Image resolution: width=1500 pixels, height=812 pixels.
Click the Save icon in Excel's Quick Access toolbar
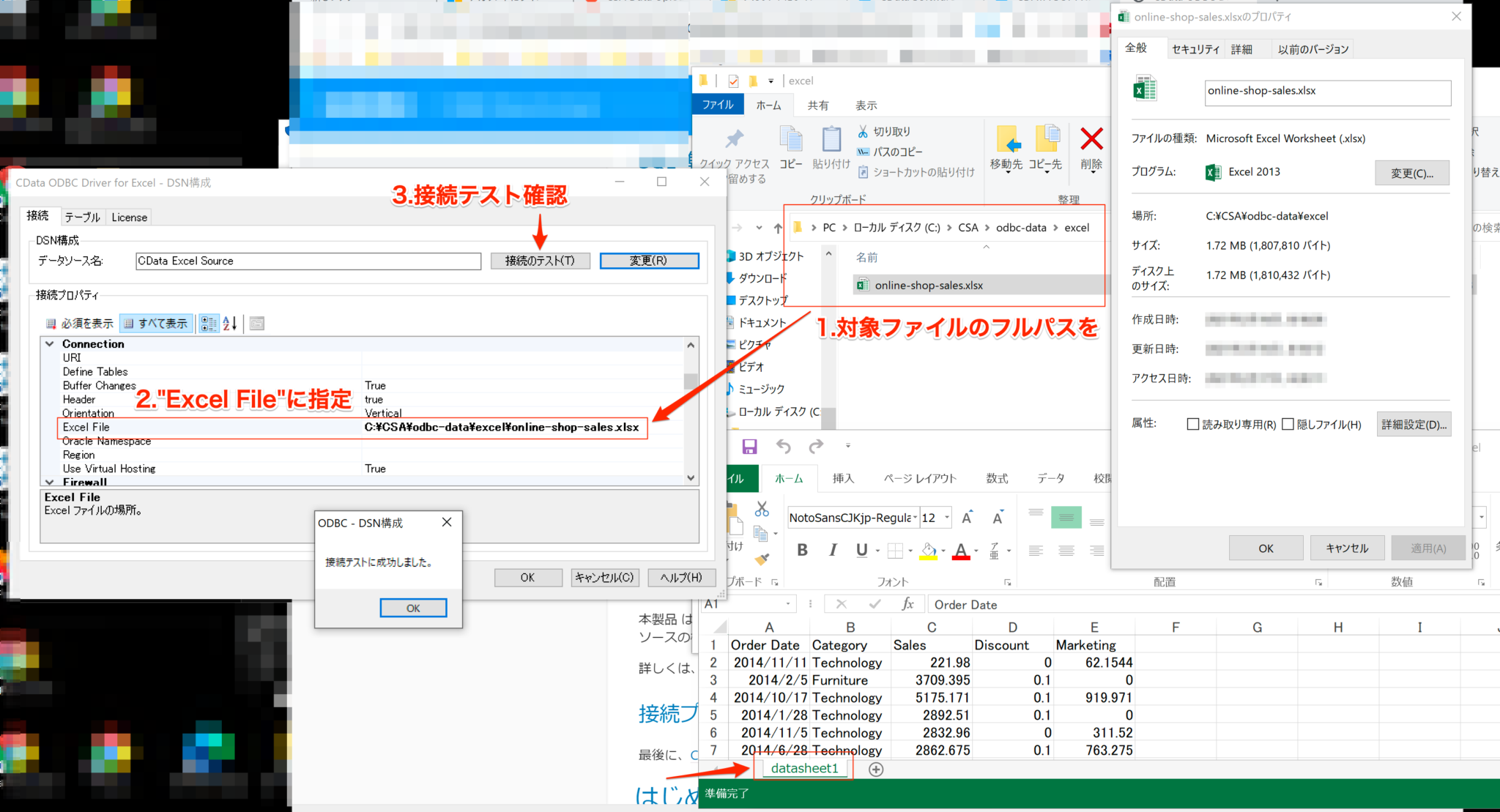(x=749, y=447)
